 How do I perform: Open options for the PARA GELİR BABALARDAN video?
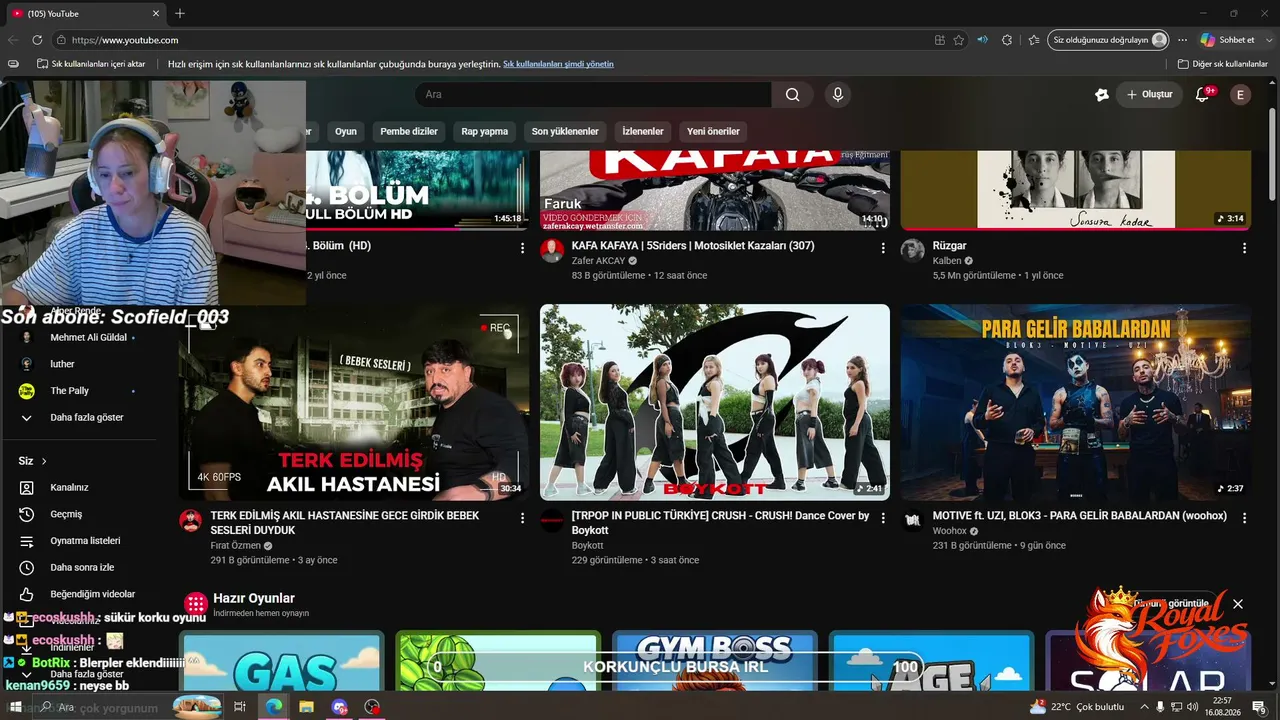pos(1244,518)
